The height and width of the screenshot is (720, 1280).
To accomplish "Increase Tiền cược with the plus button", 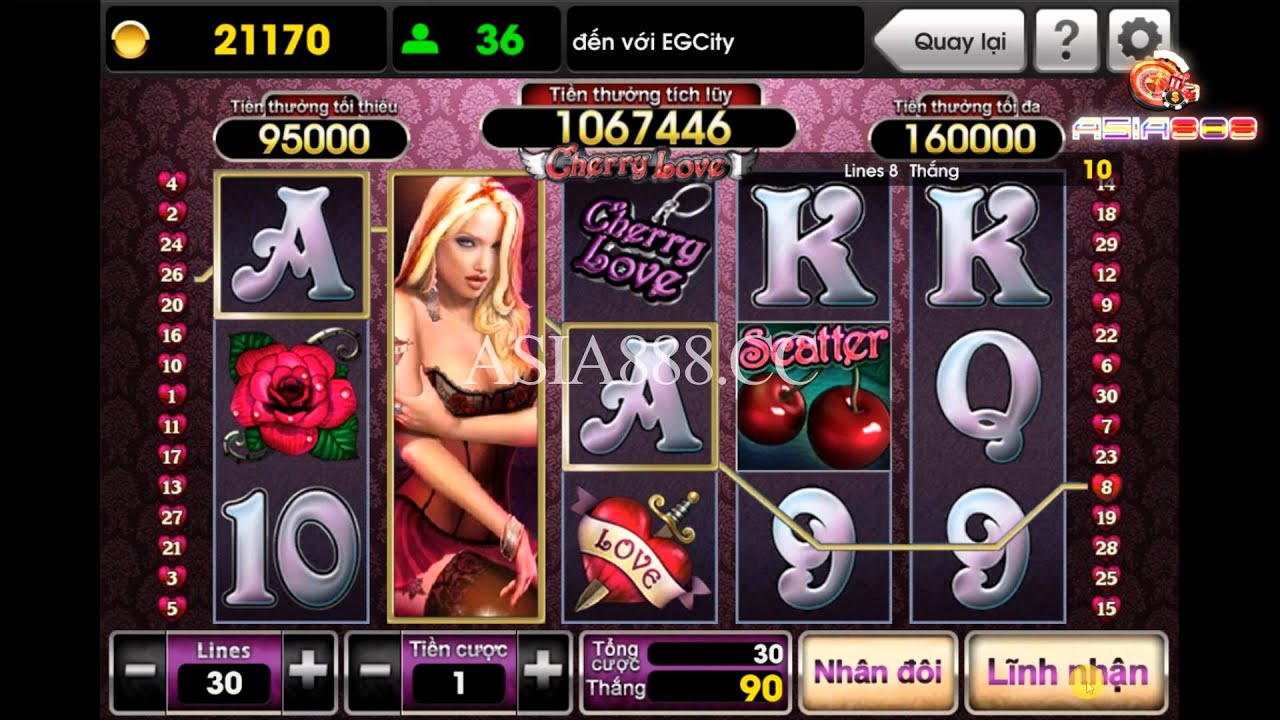I will (543, 673).
